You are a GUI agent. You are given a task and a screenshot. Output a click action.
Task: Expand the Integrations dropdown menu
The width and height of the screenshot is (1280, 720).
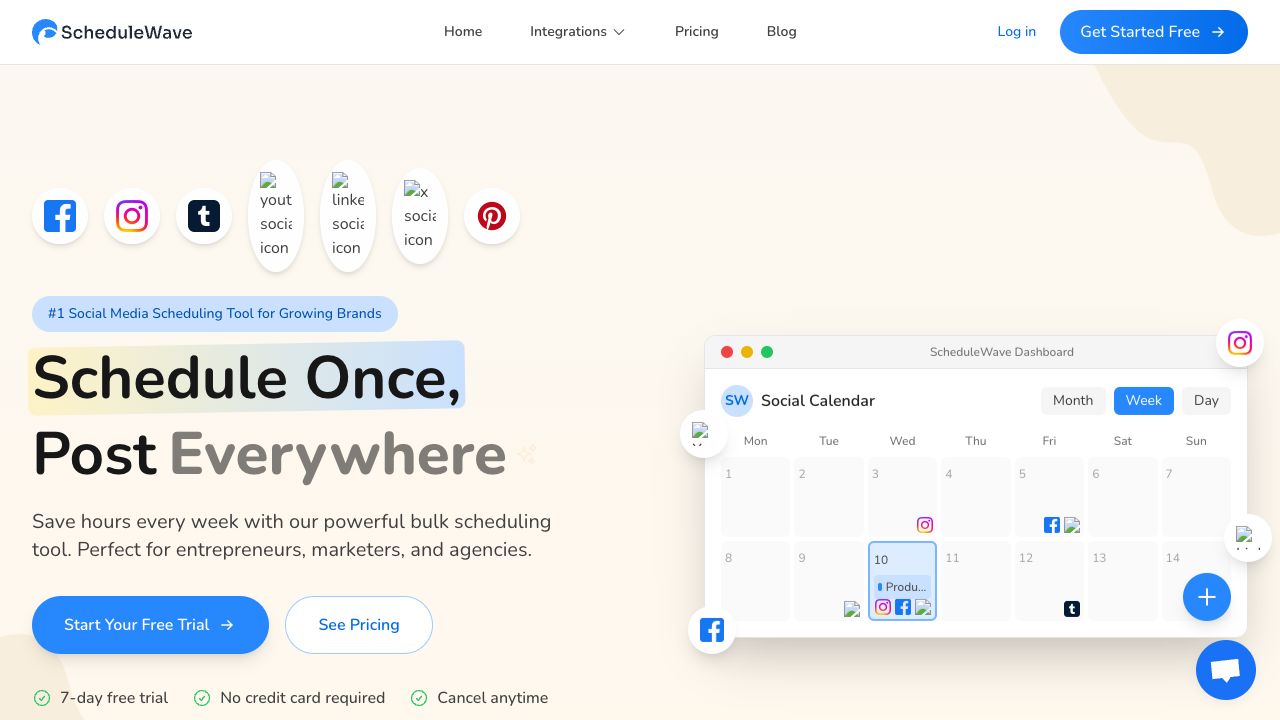[x=577, y=32]
